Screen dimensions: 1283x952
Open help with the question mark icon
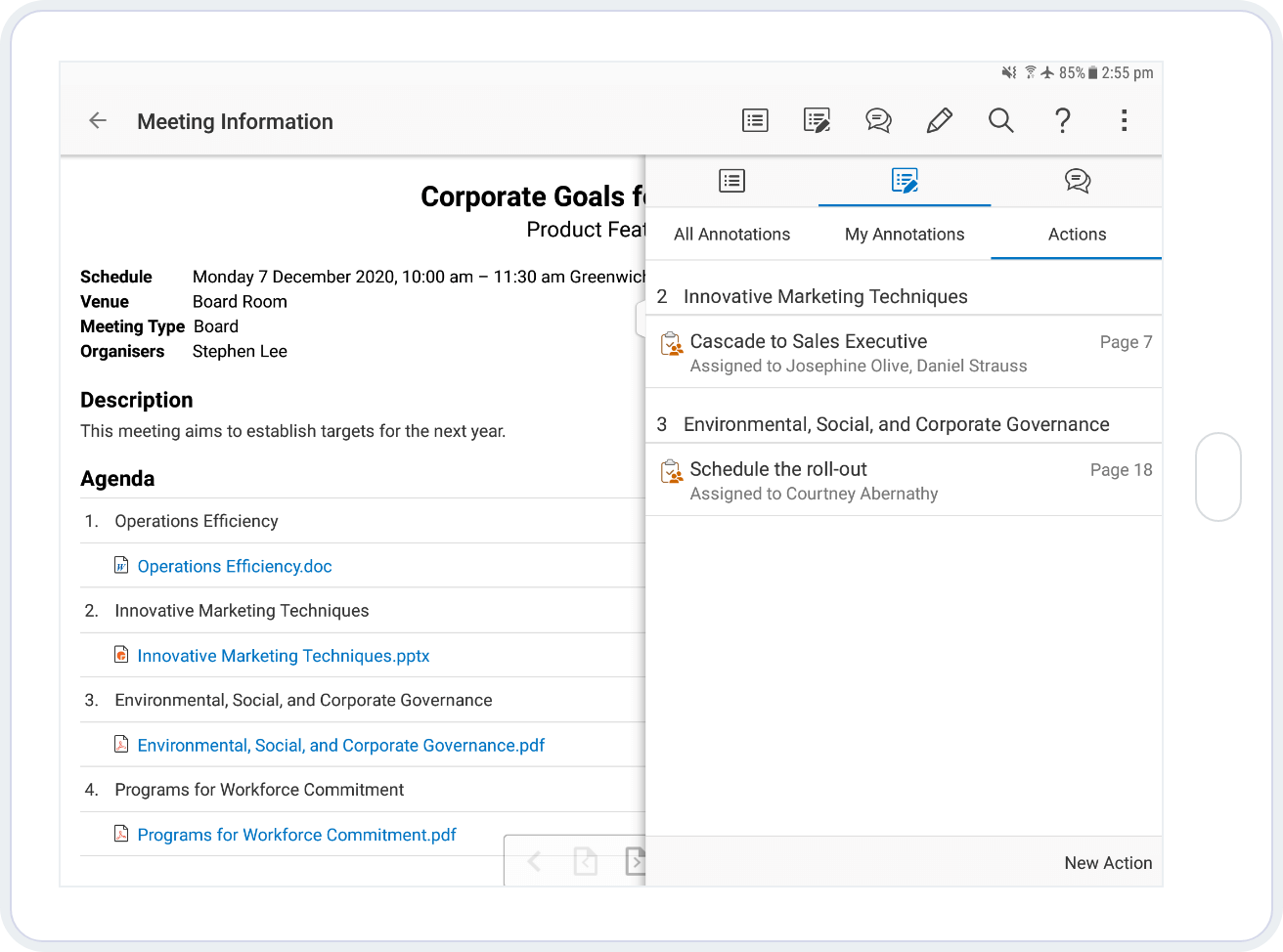point(1062,120)
